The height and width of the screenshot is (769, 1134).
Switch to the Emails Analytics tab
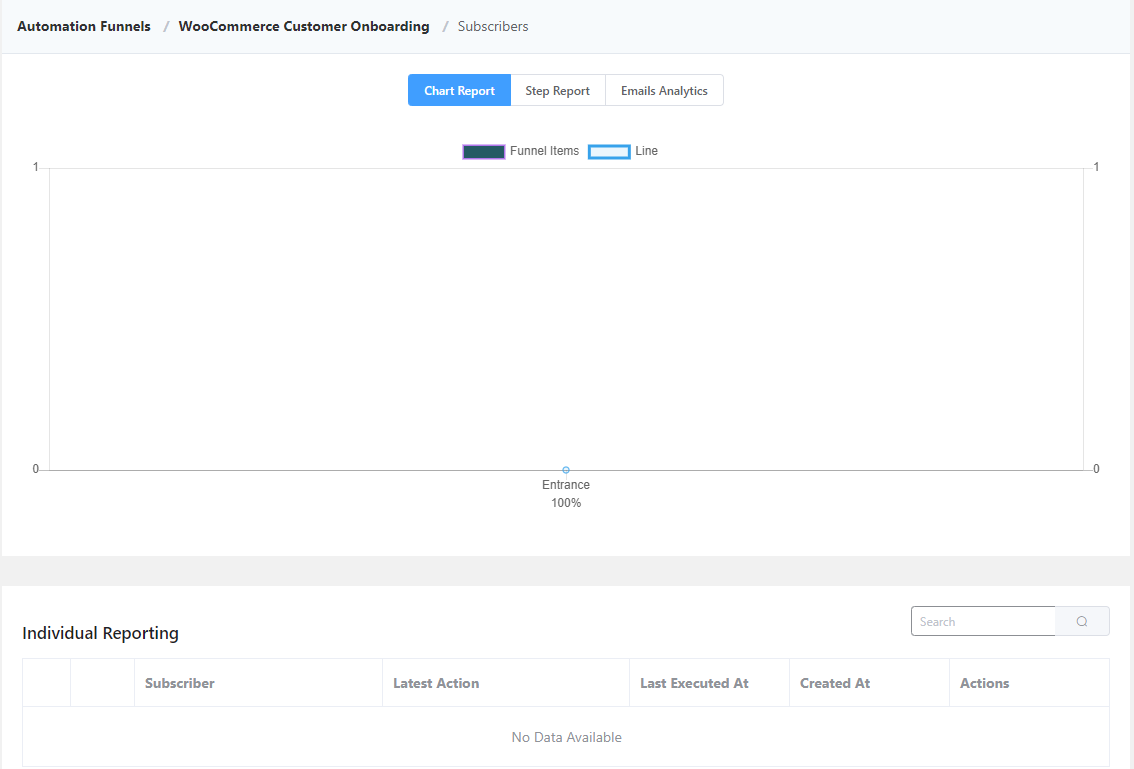coord(664,90)
